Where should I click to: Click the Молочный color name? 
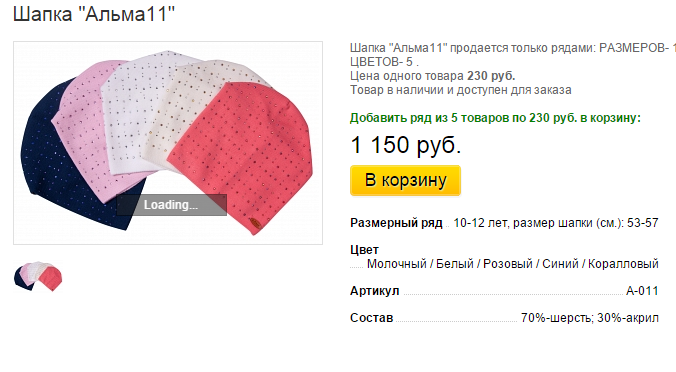point(397,264)
